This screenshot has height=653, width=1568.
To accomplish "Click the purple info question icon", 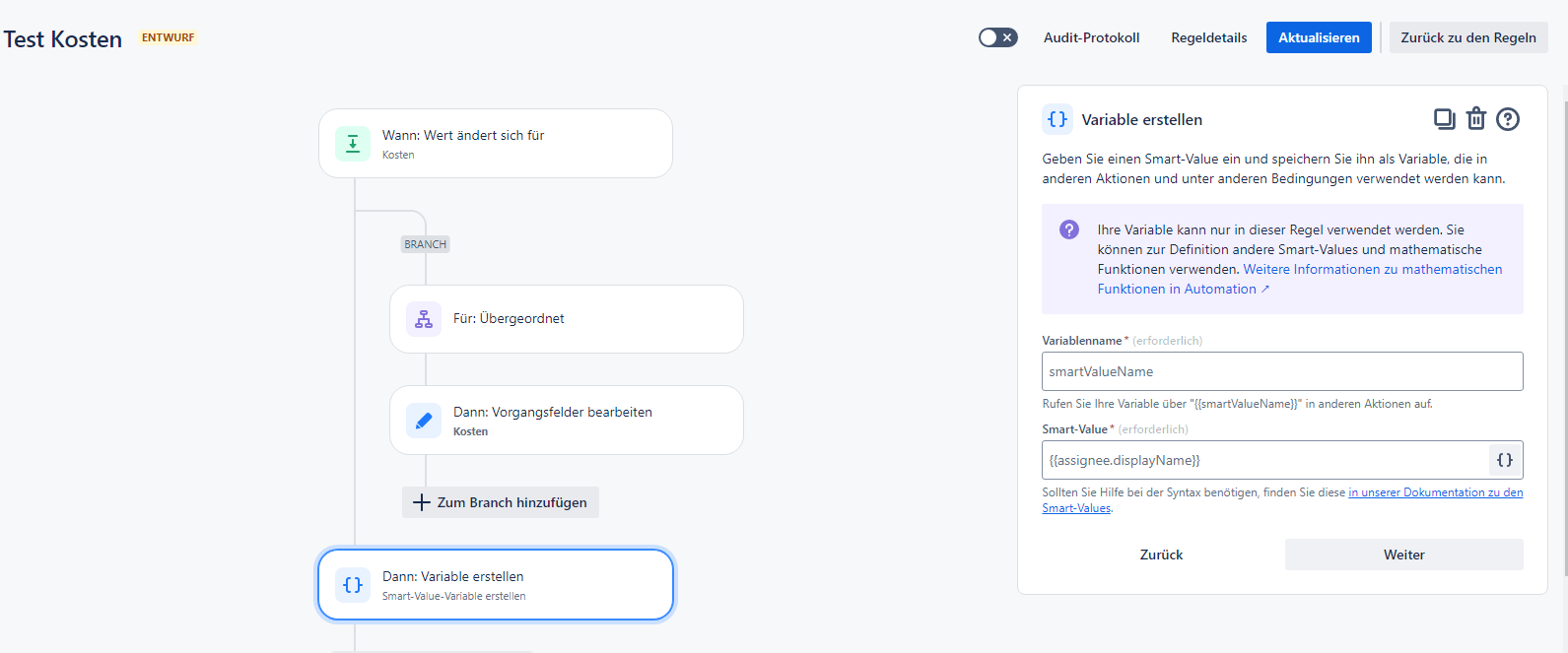I will tap(1069, 229).
